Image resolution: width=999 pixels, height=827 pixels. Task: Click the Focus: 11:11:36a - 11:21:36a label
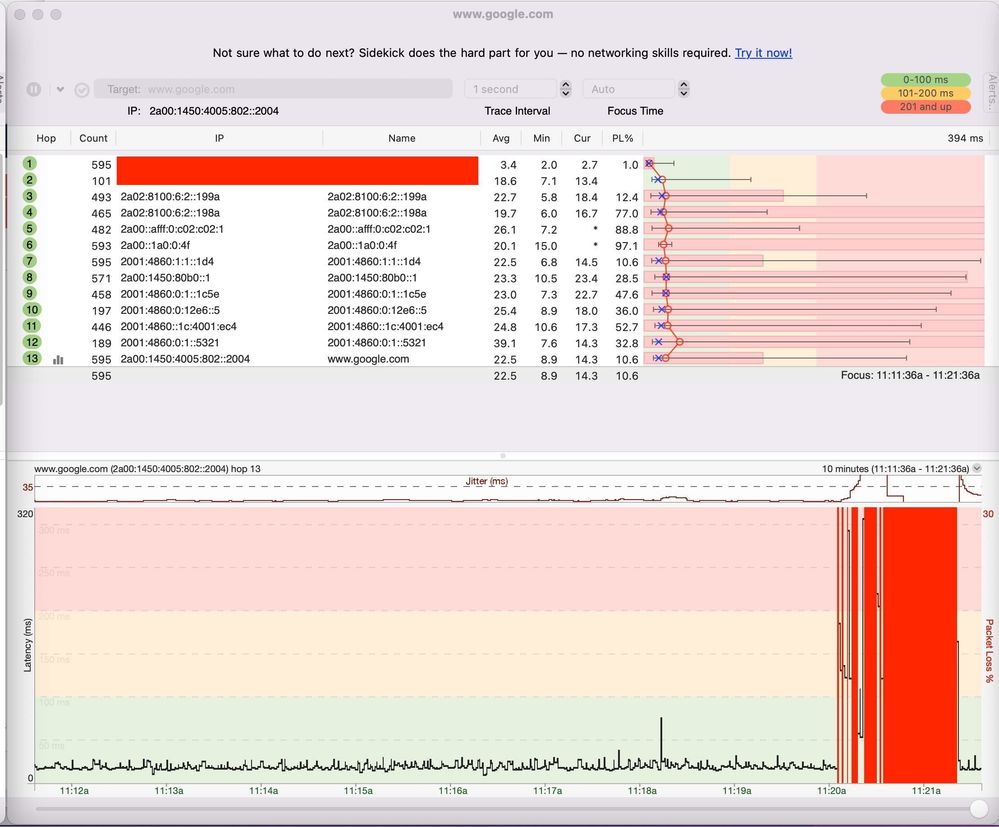tap(910, 375)
